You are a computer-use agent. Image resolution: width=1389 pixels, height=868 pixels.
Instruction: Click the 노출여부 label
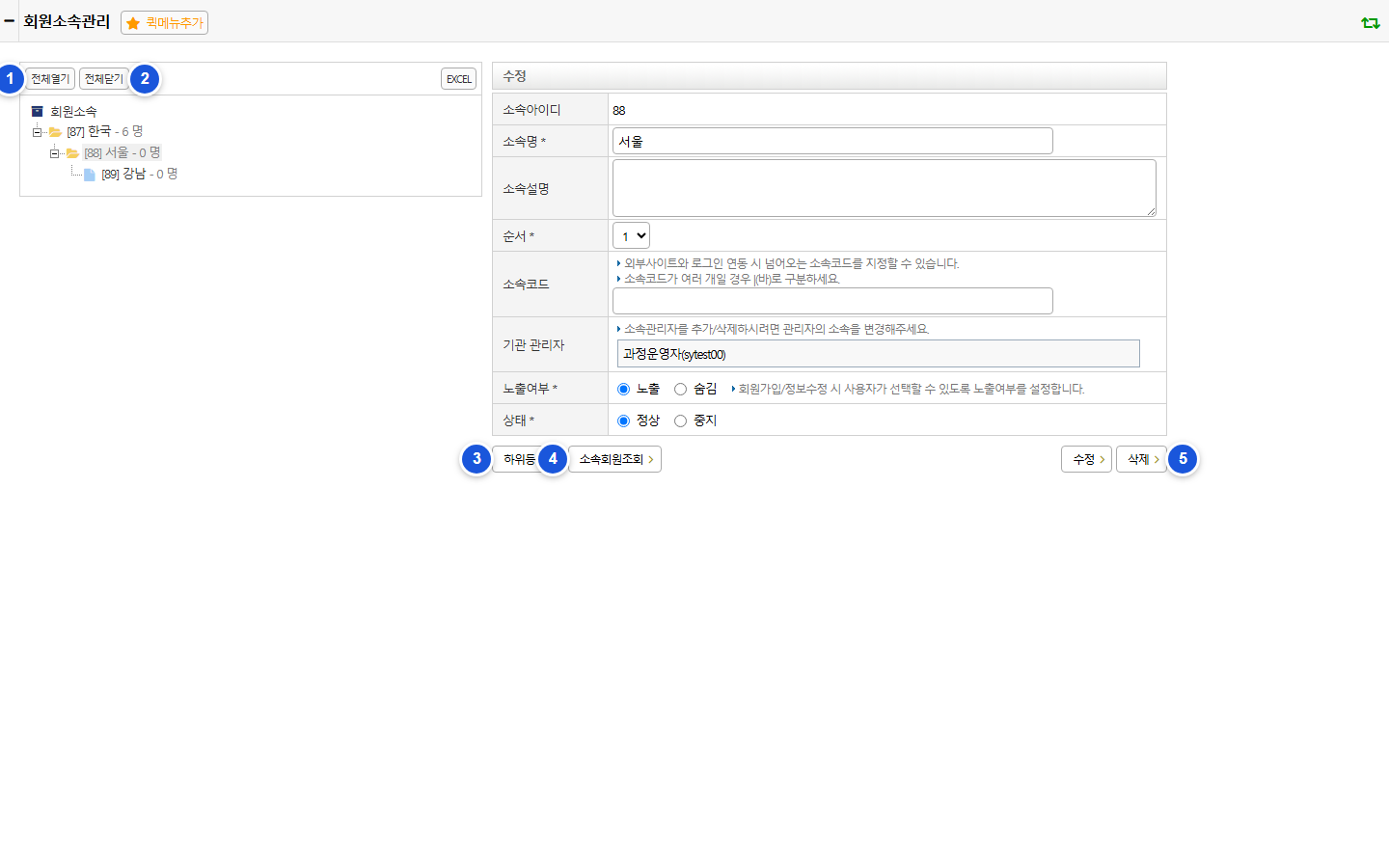pos(530,389)
